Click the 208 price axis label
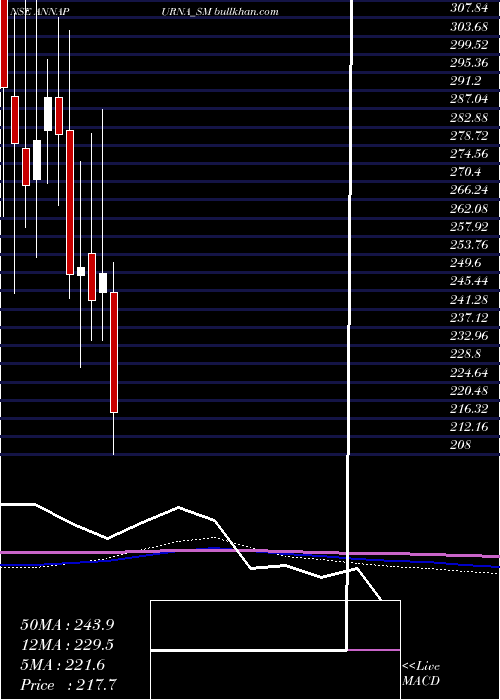This screenshot has width=500, height=700. click(461, 445)
